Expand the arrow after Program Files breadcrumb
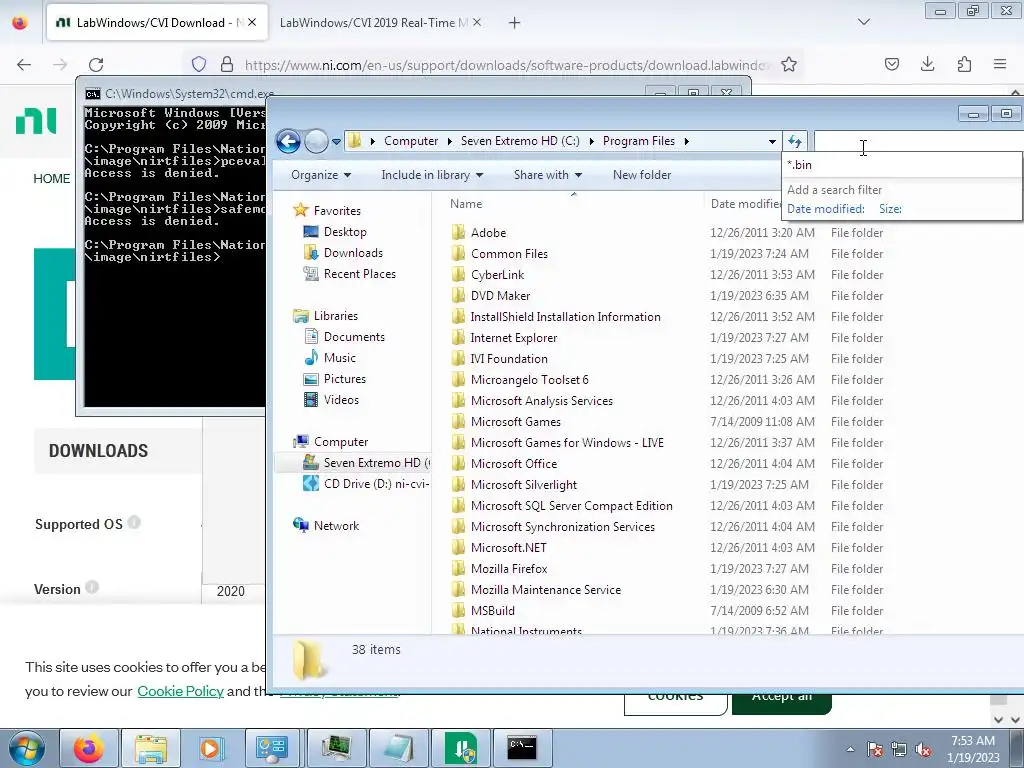 pos(686,141)
